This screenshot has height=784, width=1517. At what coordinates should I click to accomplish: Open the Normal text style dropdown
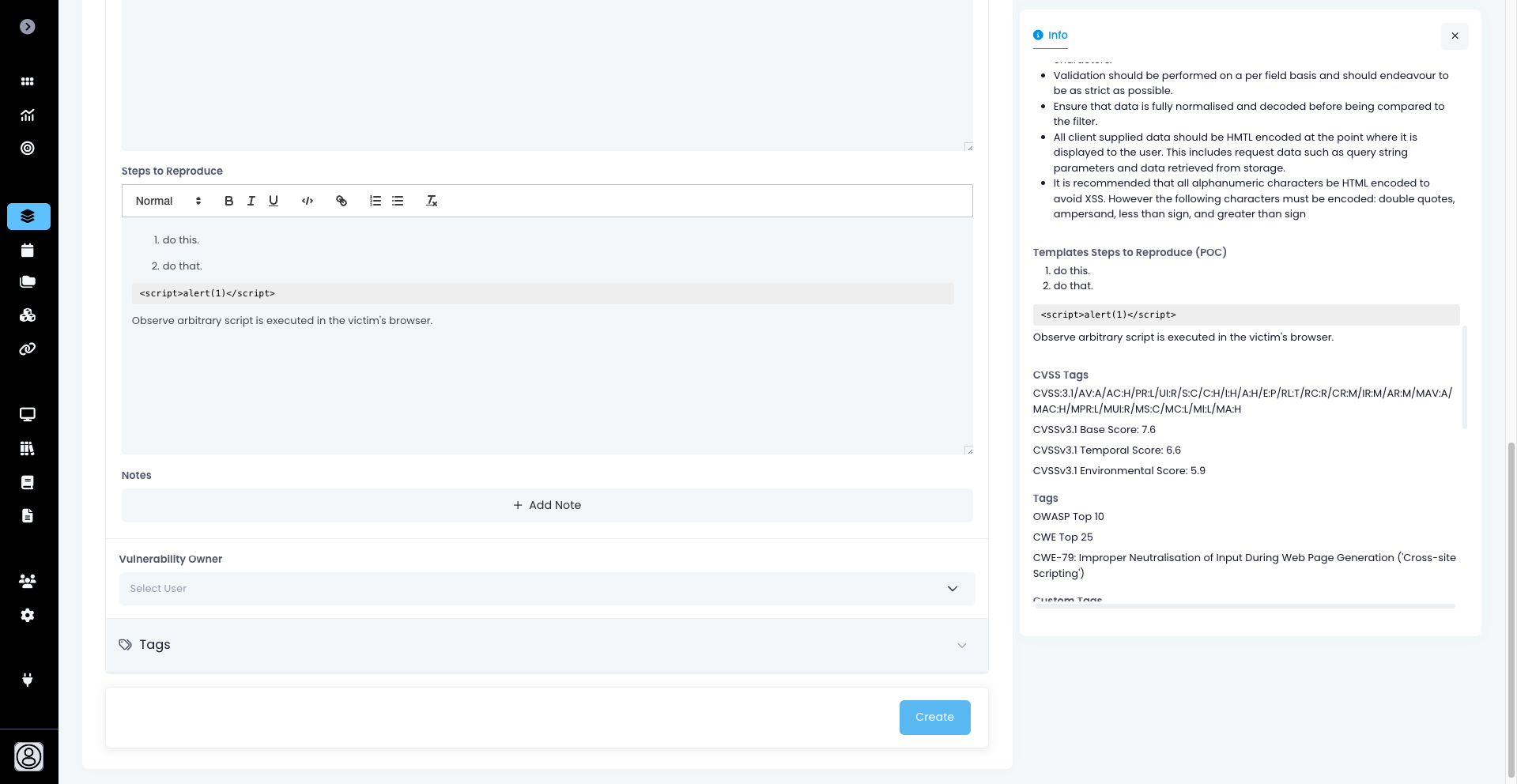point(168,201)
